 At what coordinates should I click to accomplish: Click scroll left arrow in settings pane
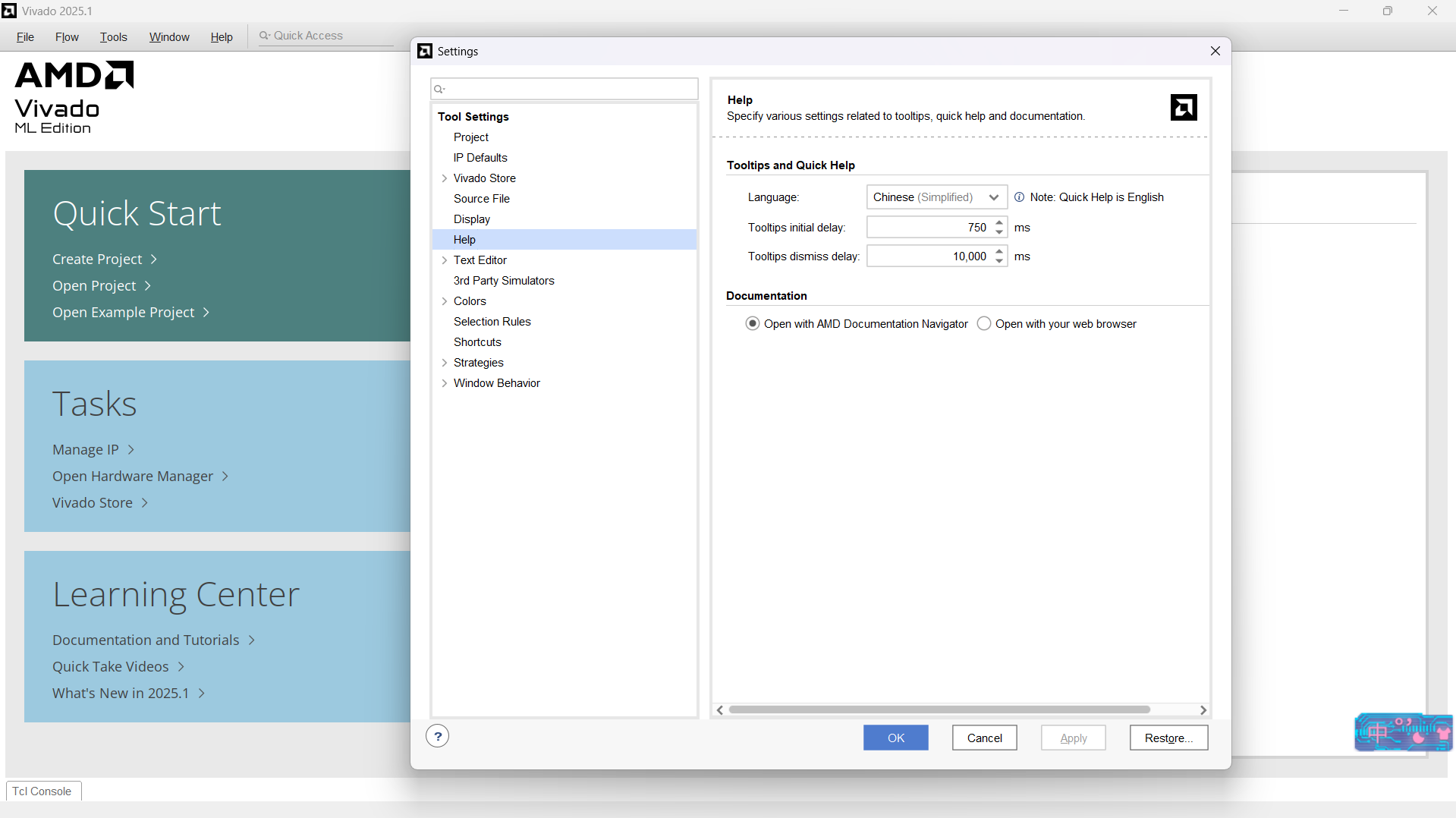(720, 710)
